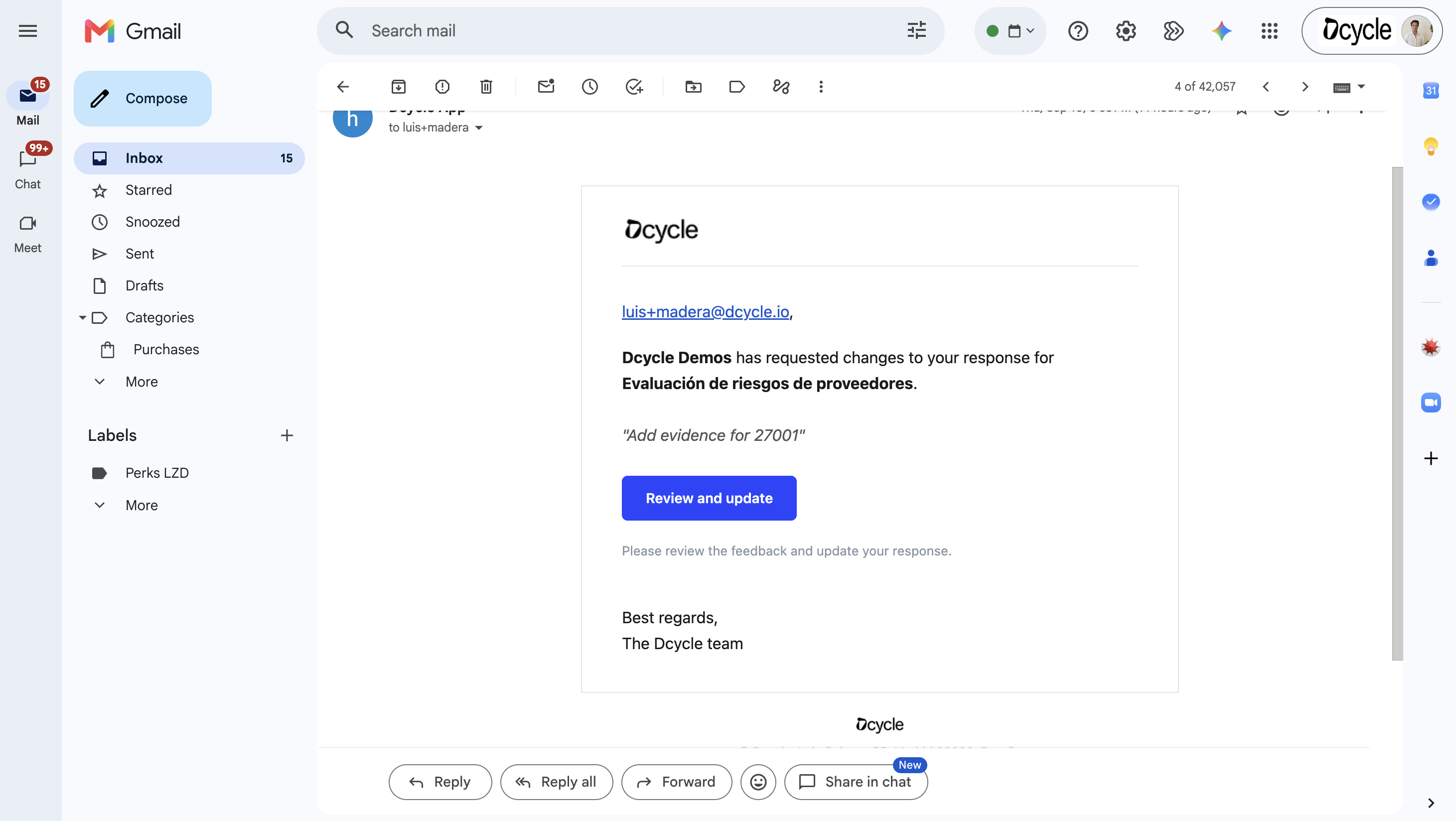
Task: Open Inbox folder
Action: click(x=189, y=158)
